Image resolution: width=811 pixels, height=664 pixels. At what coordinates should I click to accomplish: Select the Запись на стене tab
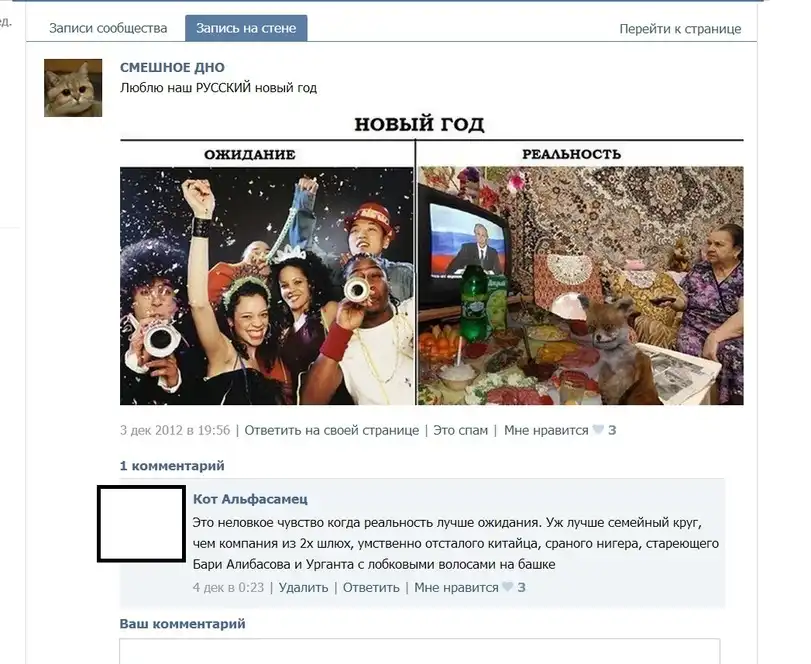pos(246,28)
